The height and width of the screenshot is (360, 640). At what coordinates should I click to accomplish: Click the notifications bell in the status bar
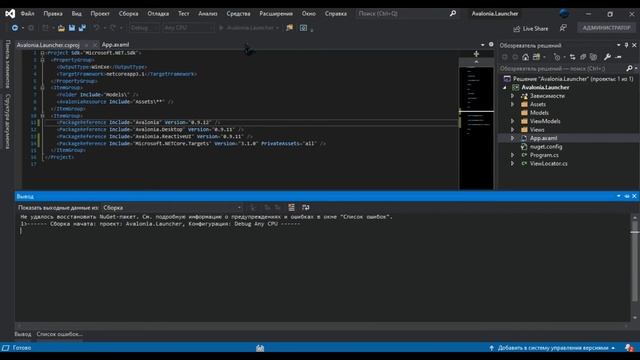point(629,348)
